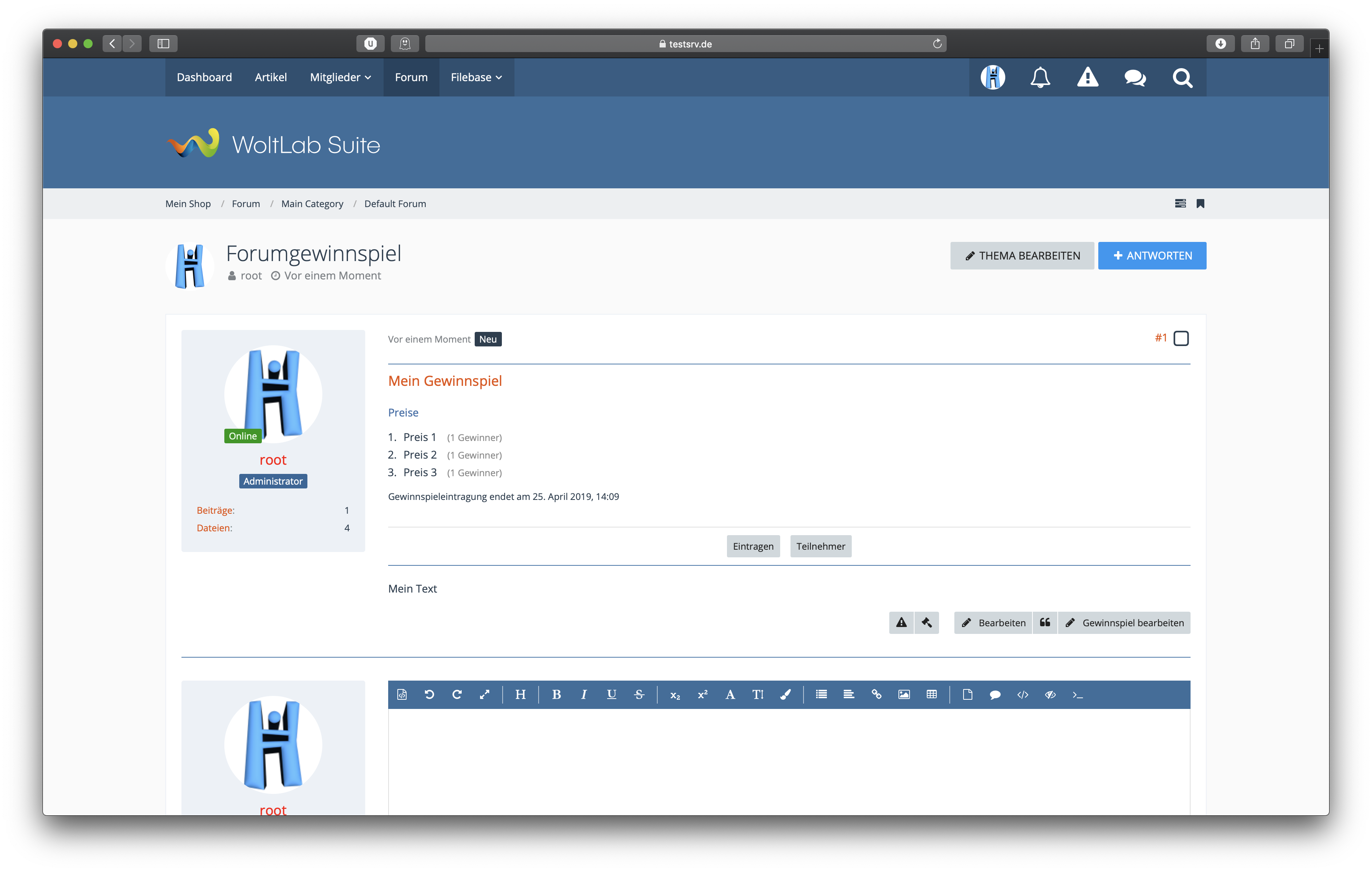Image resolution: width=1372 pixels, height=872 pixels.
Task: Toggle bold formatting in editor toolbar
Action: (556, 694)
